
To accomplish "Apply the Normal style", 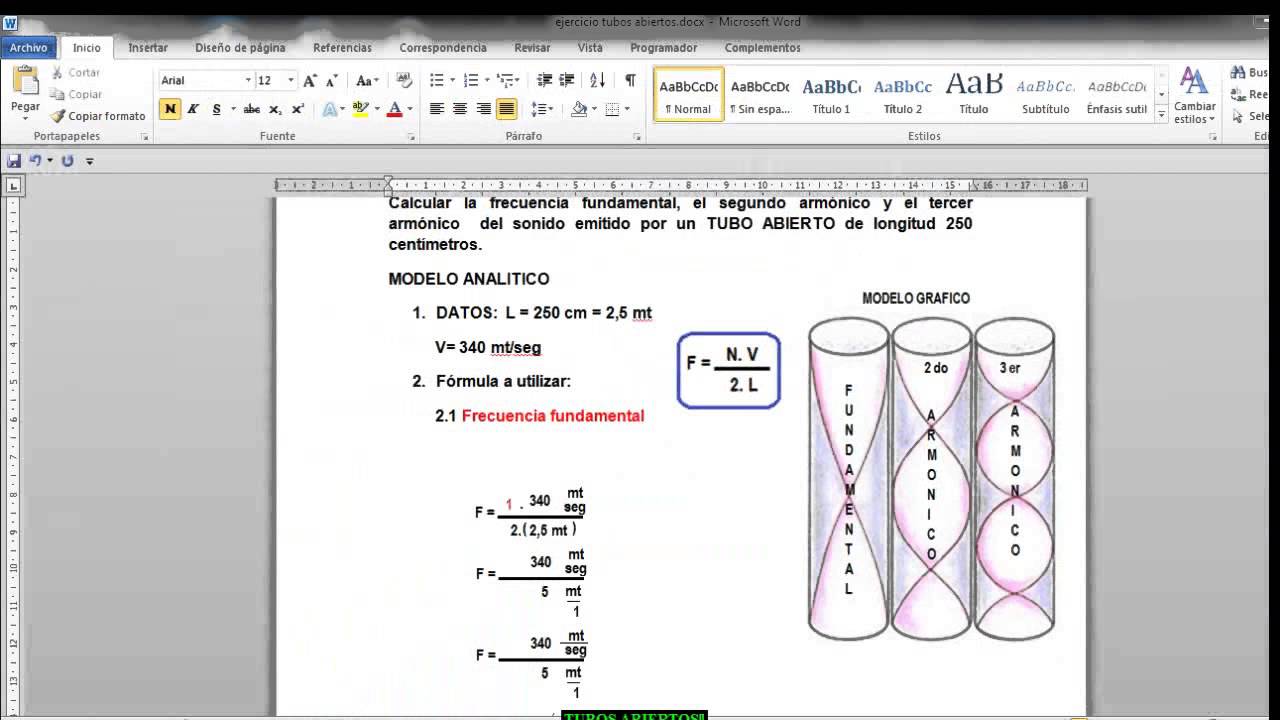I will (x=688, y=94).
